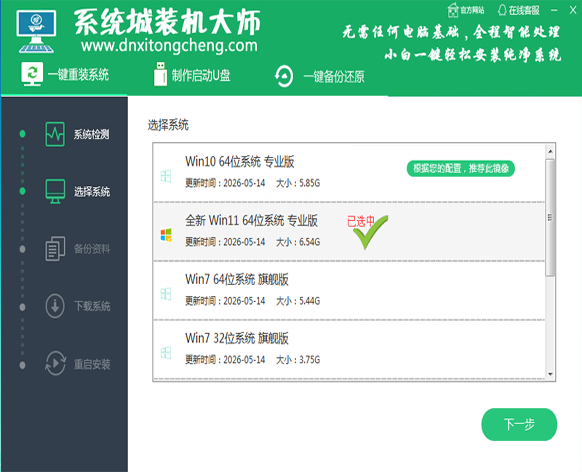Click the 大小：6.54G text
The width and height of the screenshot is (582, 472).
pos(298,242)
